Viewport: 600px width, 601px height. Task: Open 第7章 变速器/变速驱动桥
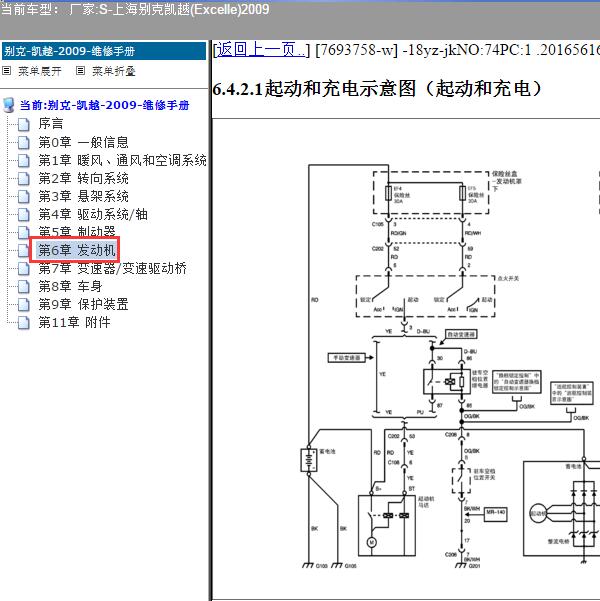click(x=112, y=268)
